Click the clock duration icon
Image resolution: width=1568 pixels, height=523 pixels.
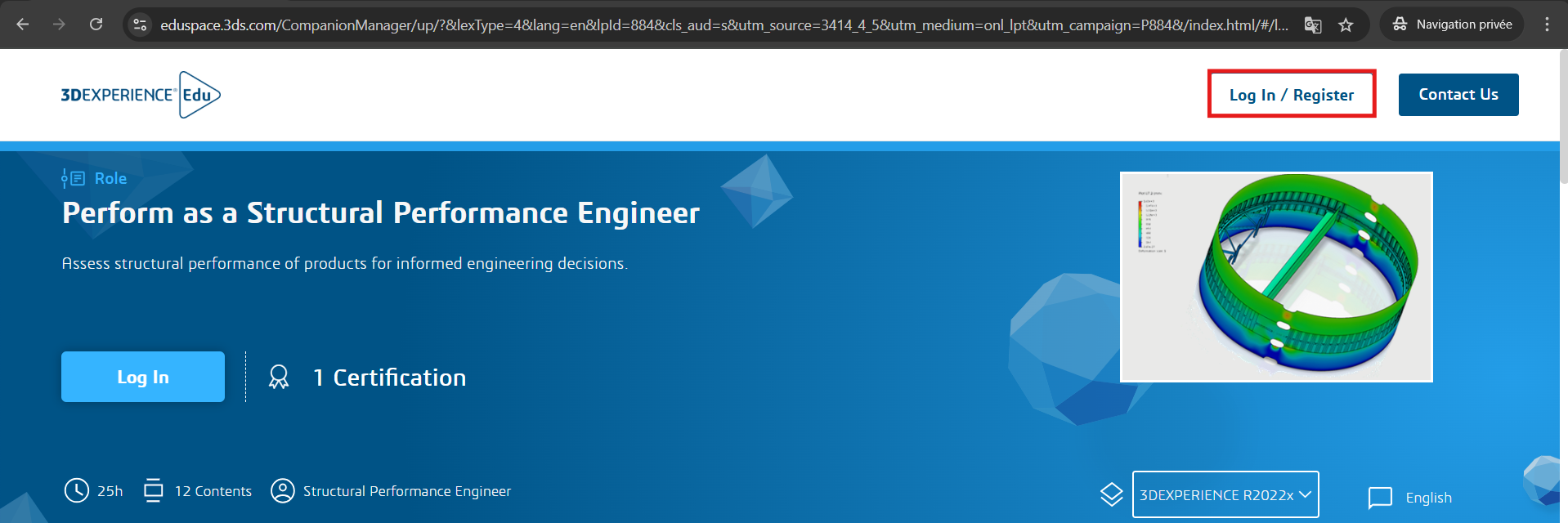pos(77,490)
